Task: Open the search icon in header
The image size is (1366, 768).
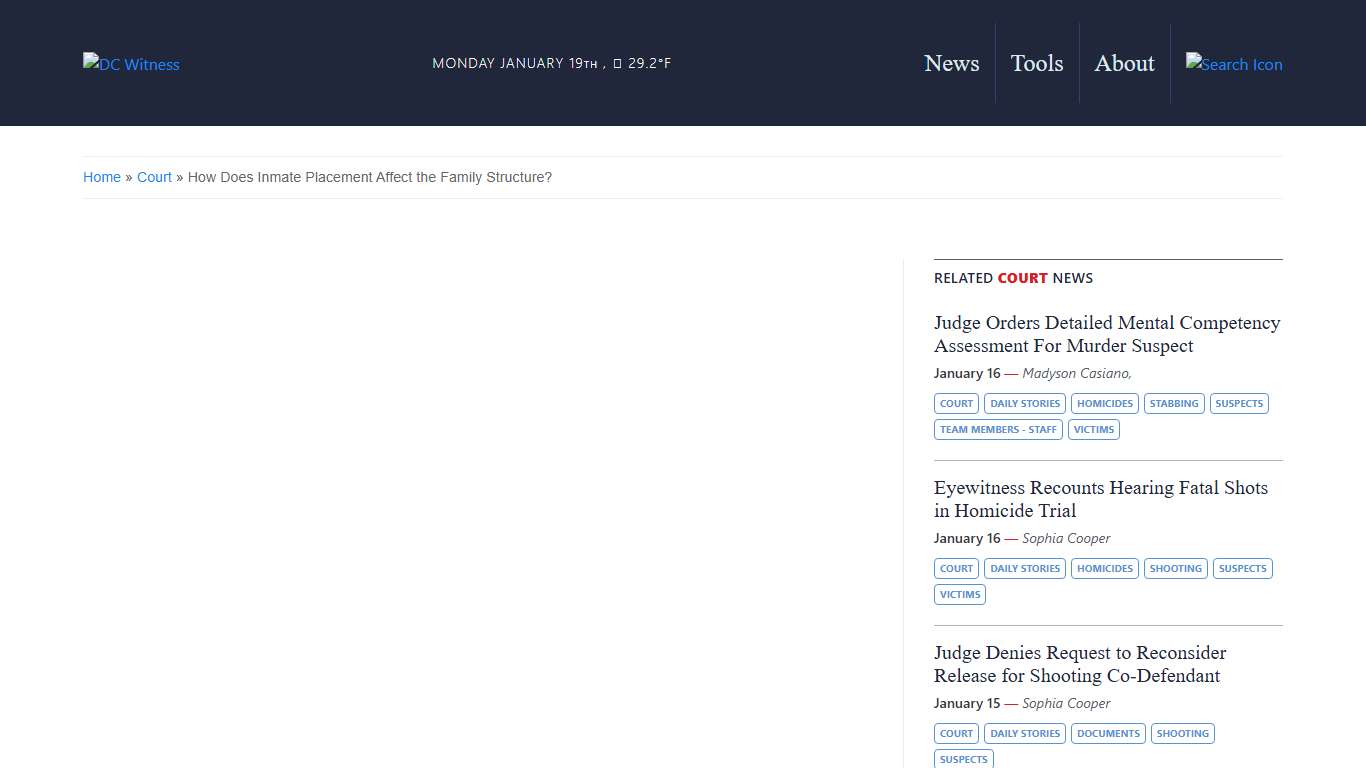Action: point(1233,64)
